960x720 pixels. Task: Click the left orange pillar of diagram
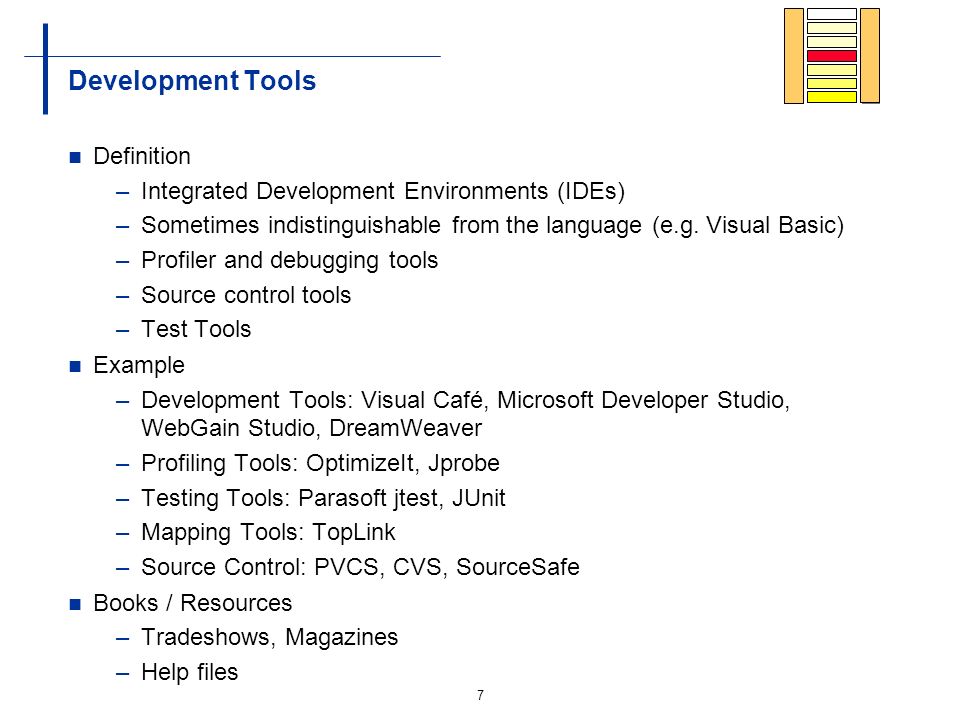tap(794, 56)
